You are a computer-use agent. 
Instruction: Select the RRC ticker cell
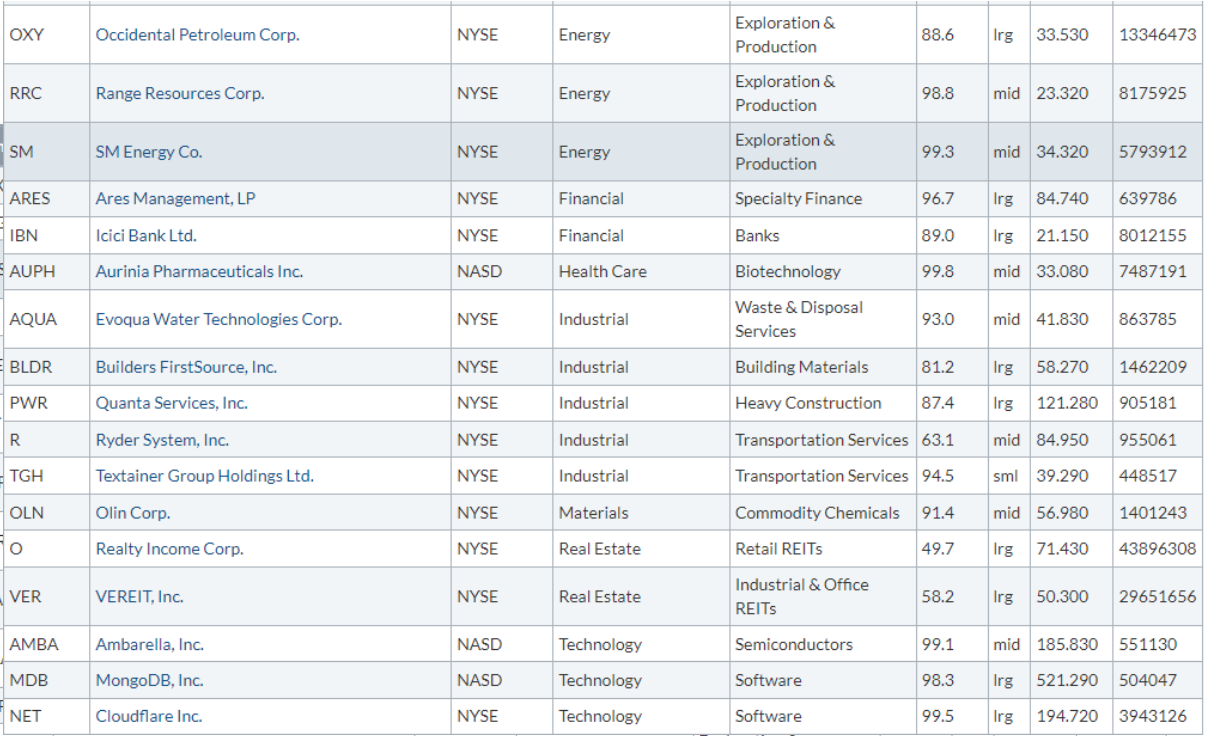[46, 93]
